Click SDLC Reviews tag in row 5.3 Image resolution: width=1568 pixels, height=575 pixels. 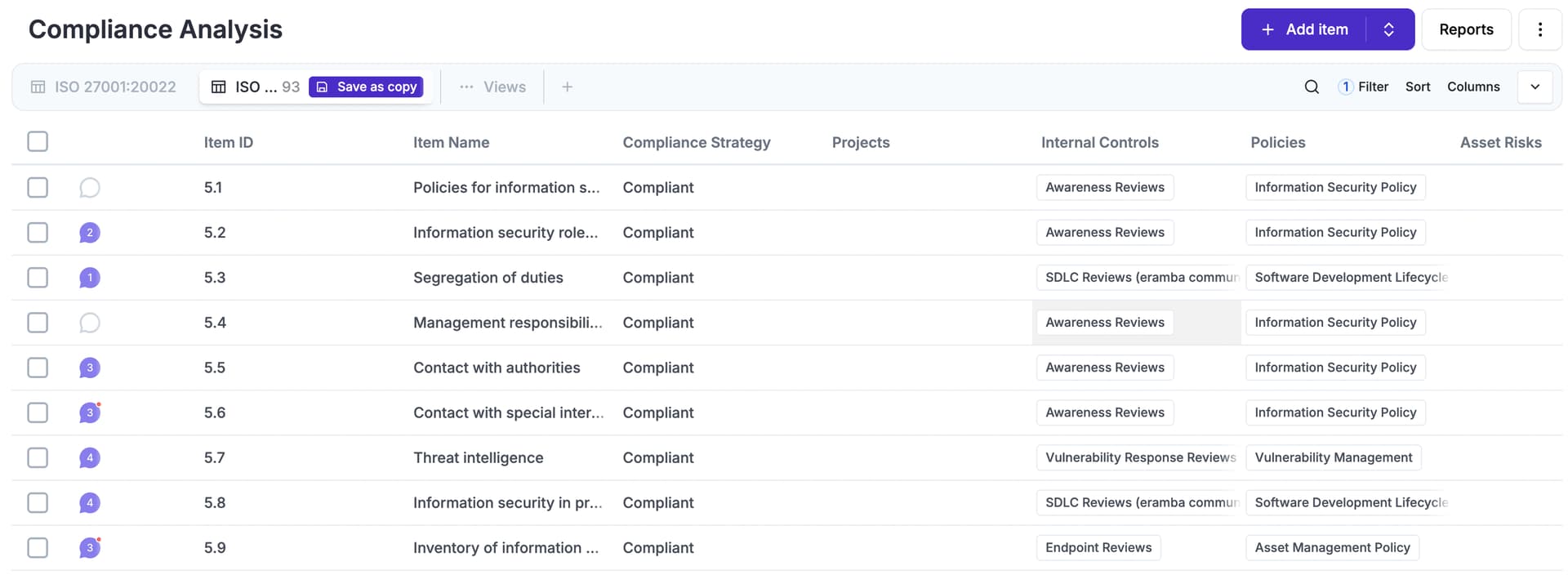tap(1138, 277)
